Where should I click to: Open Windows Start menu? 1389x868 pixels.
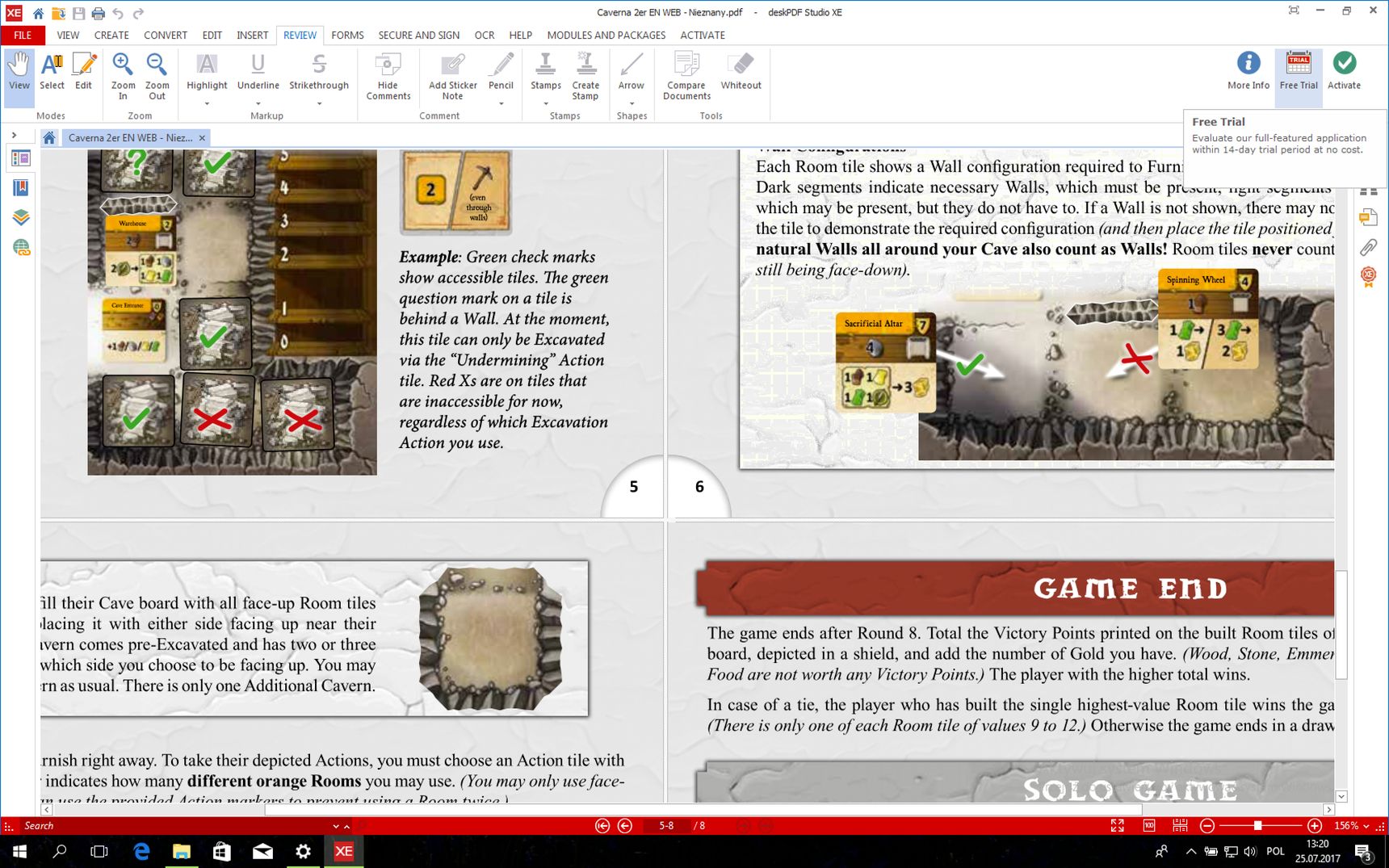pos(19,851)
